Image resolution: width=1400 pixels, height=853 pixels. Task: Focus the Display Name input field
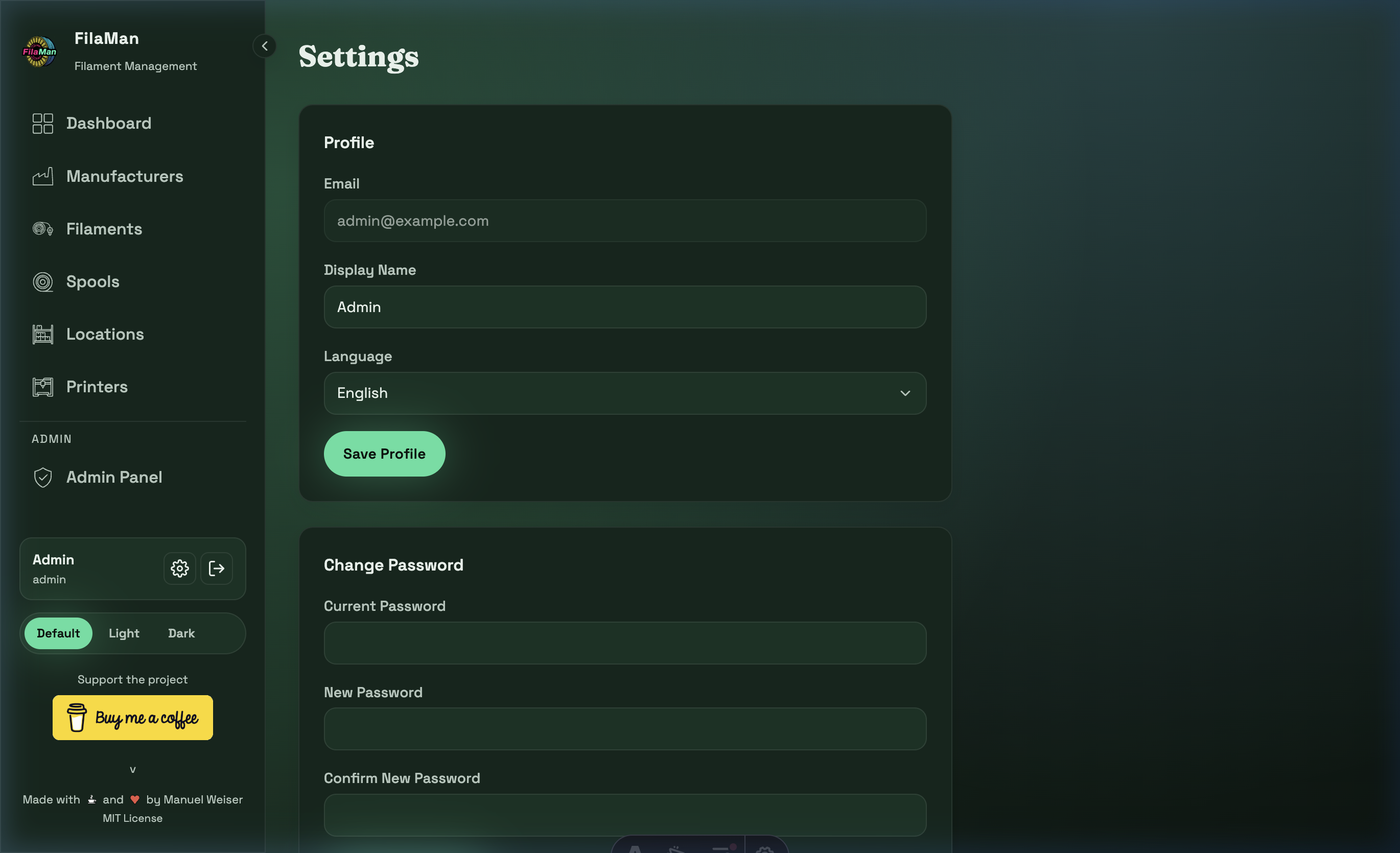point(624,306)
